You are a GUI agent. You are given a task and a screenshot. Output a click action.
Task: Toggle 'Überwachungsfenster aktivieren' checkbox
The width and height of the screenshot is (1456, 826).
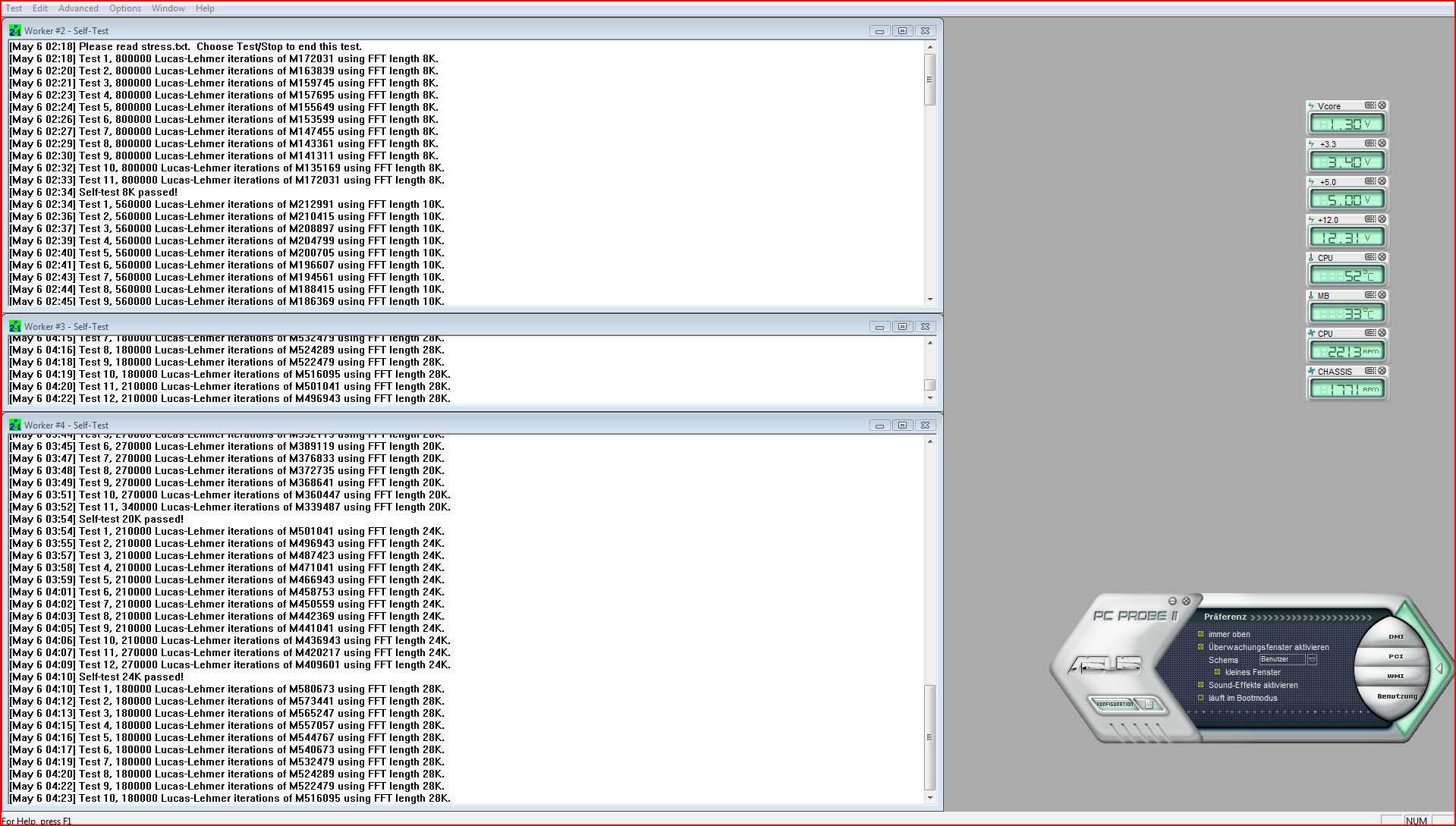[1200, 647]
